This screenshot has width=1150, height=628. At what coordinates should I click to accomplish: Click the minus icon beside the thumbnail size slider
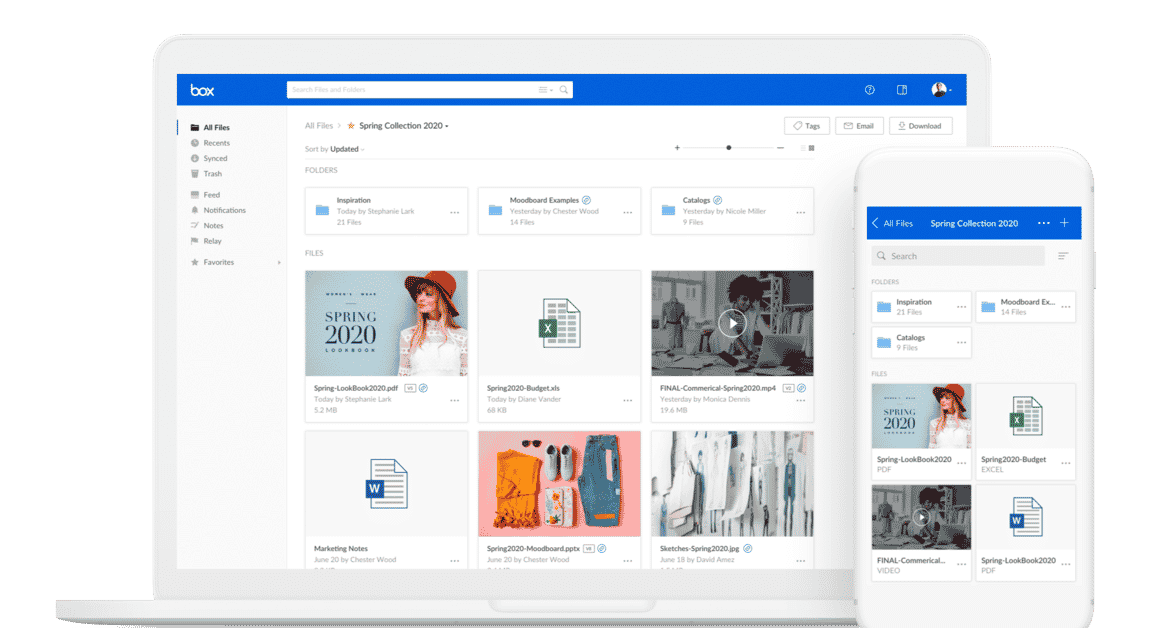click(x=780, y=147)
